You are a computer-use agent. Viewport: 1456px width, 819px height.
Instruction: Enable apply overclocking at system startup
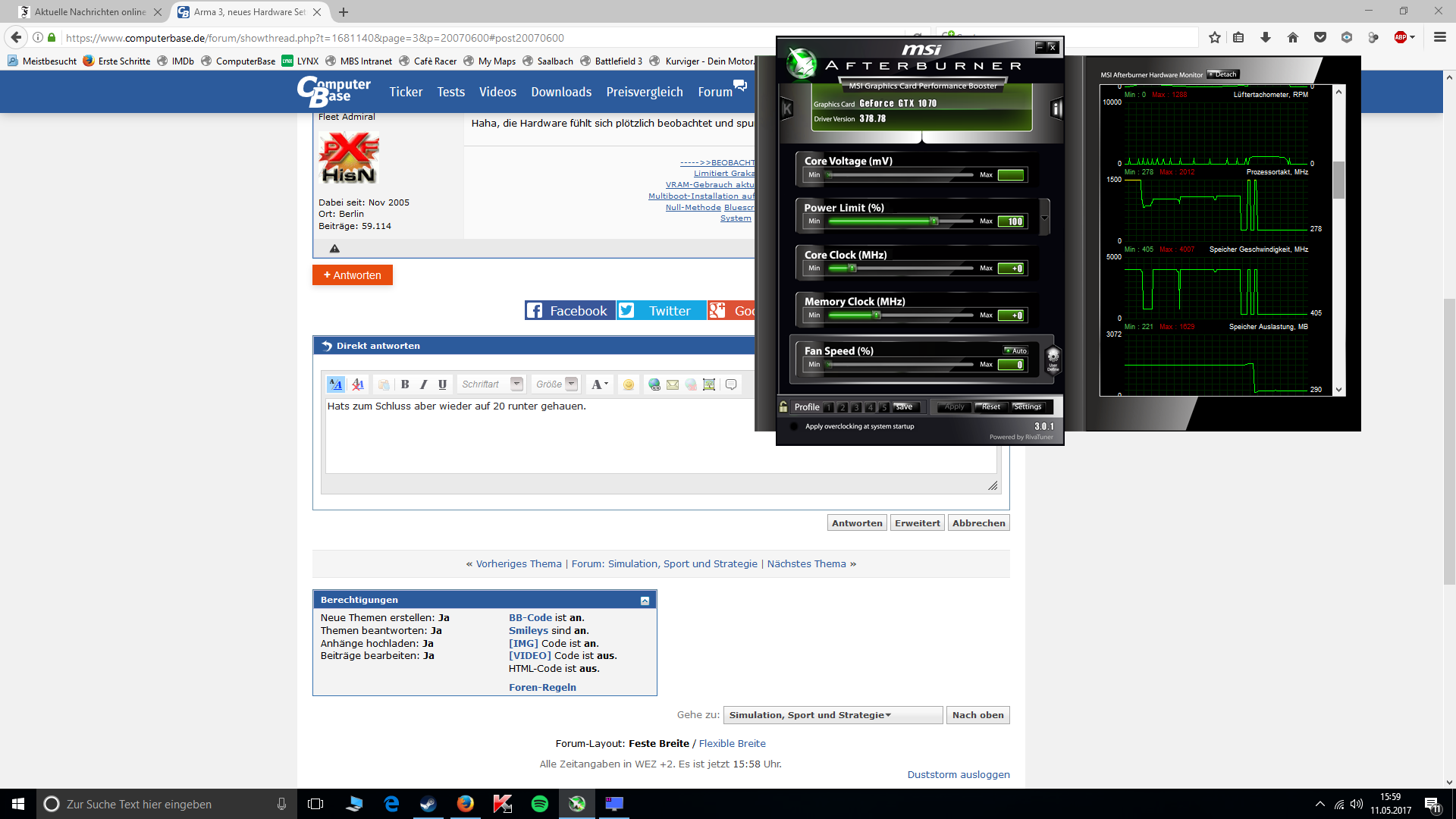coord(794,426)
